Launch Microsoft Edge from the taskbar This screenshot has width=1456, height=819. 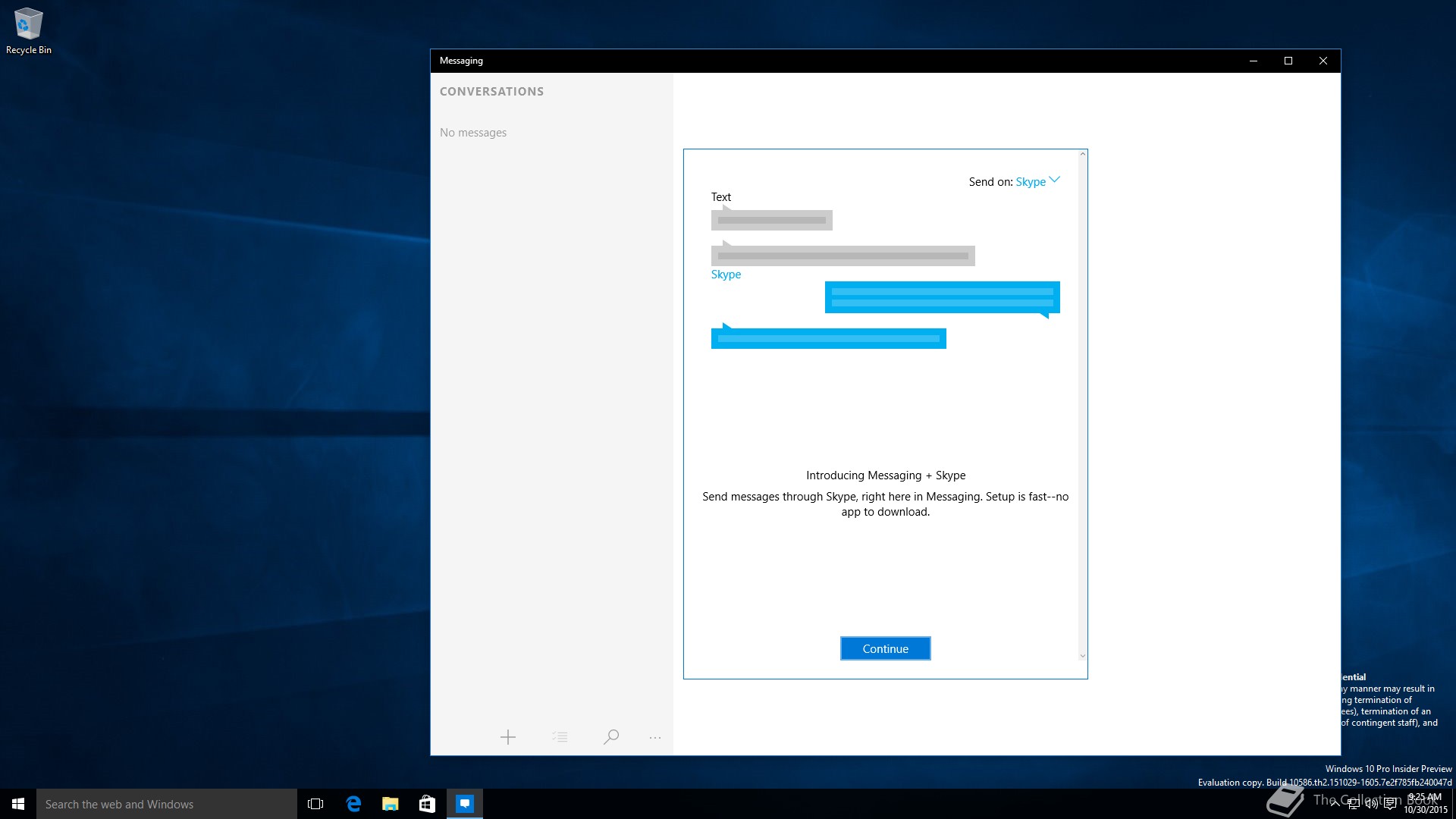[353, 804]
